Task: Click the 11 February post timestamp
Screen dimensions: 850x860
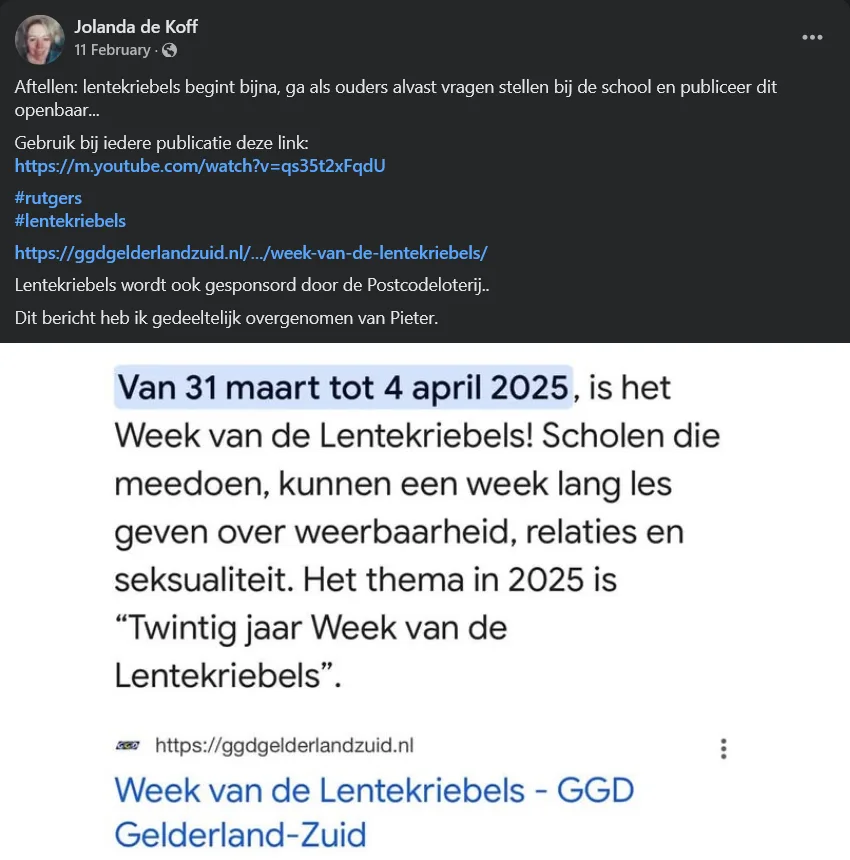Action: click(112, 50)
